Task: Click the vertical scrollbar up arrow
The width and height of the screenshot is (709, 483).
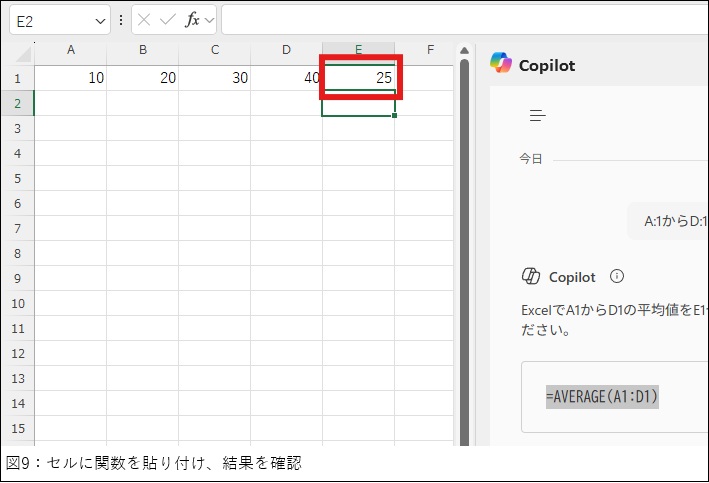Action: pos(464,50)
